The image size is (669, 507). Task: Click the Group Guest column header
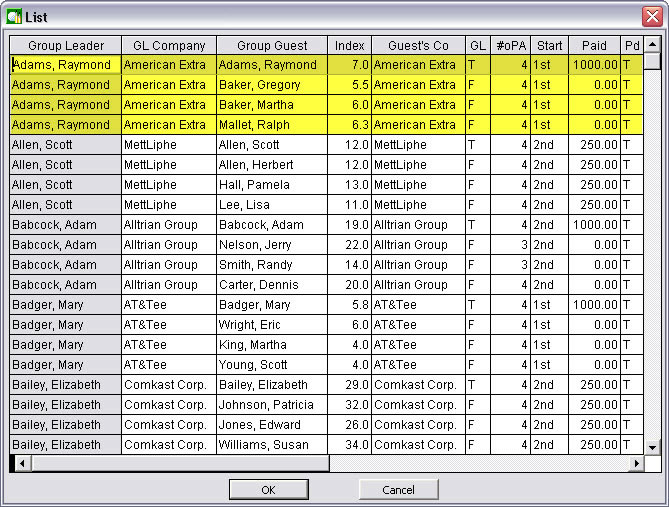272,45
